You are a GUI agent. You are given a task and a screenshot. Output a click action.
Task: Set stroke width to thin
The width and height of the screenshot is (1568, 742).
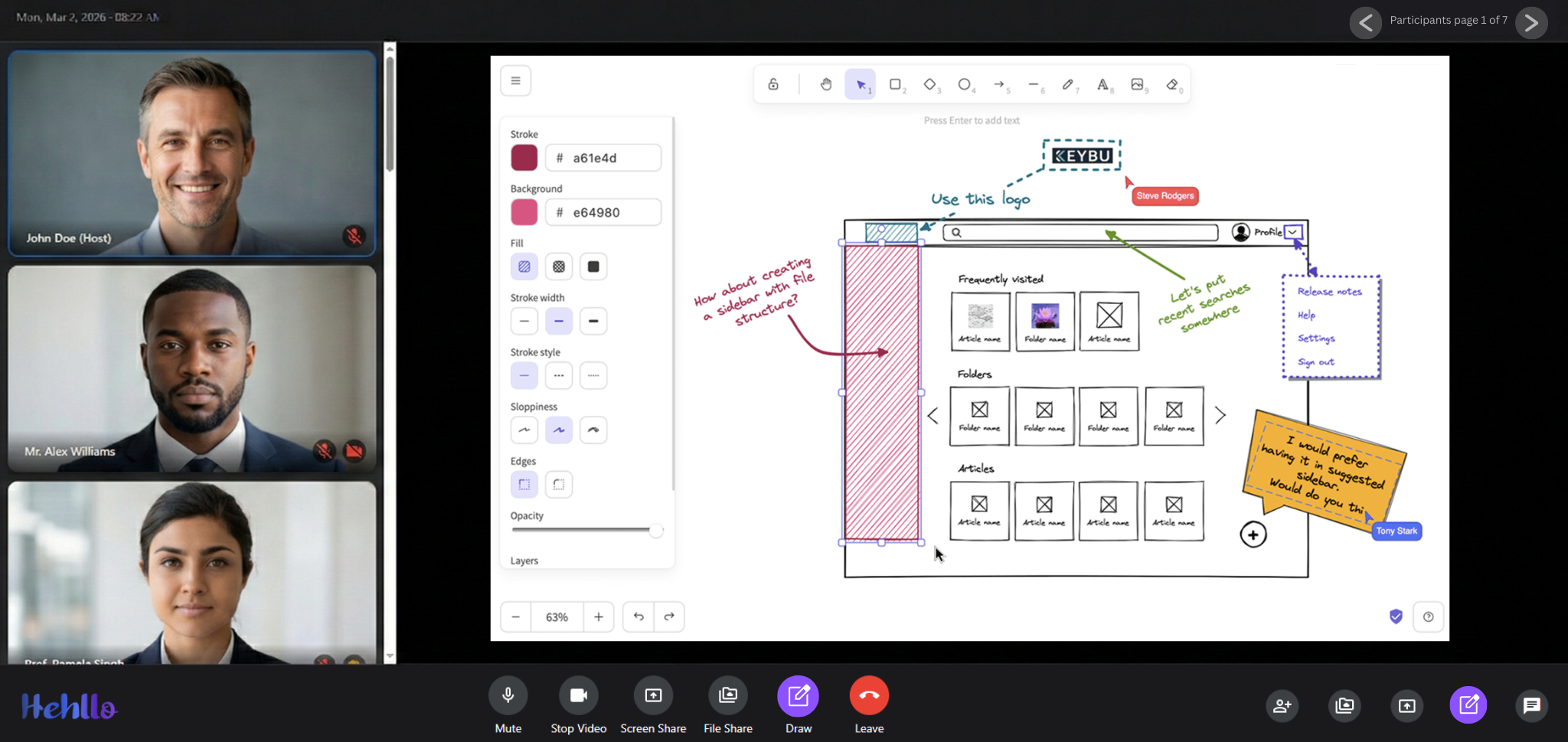524,321
